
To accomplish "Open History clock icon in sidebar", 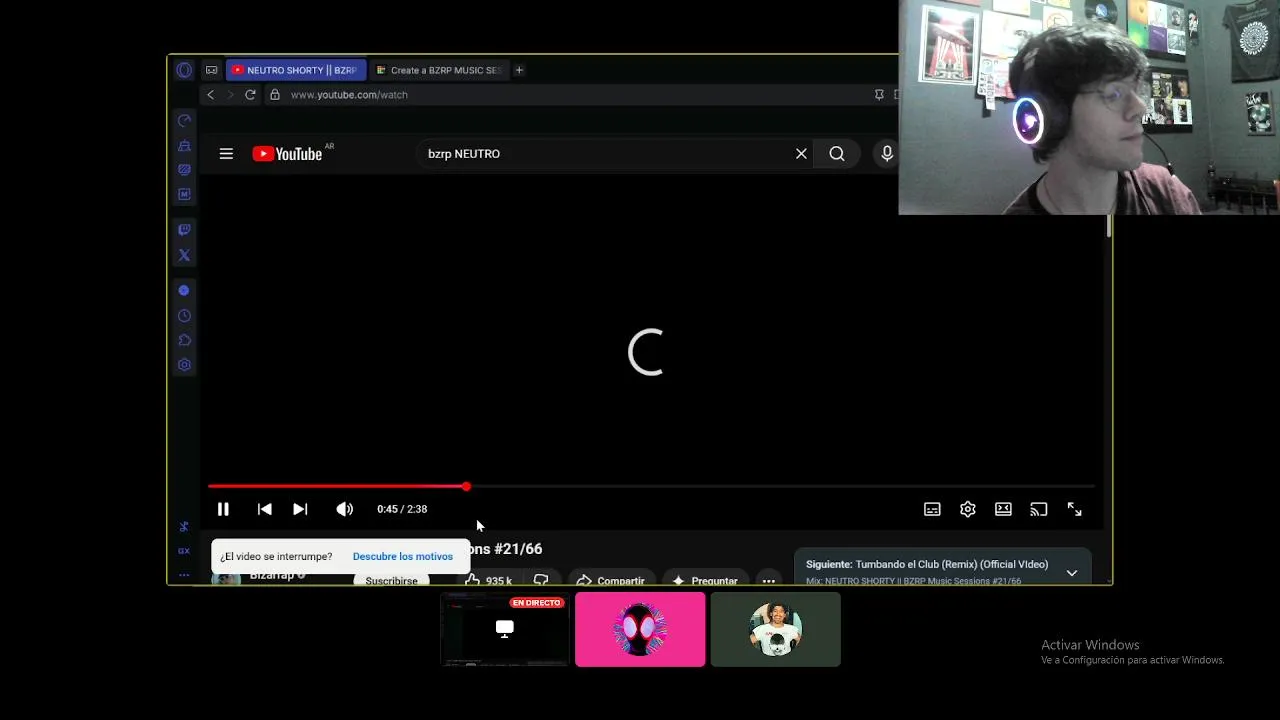I will click(x=184, y=315).
